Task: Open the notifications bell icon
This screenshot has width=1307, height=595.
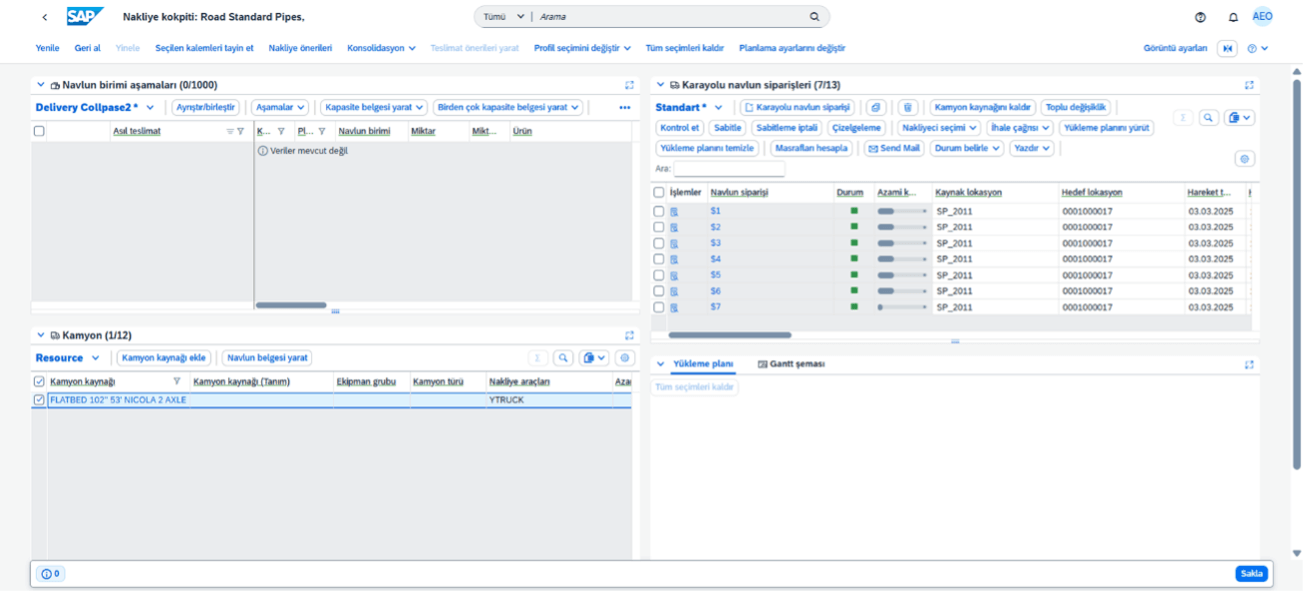Action: click(1233, 17)
